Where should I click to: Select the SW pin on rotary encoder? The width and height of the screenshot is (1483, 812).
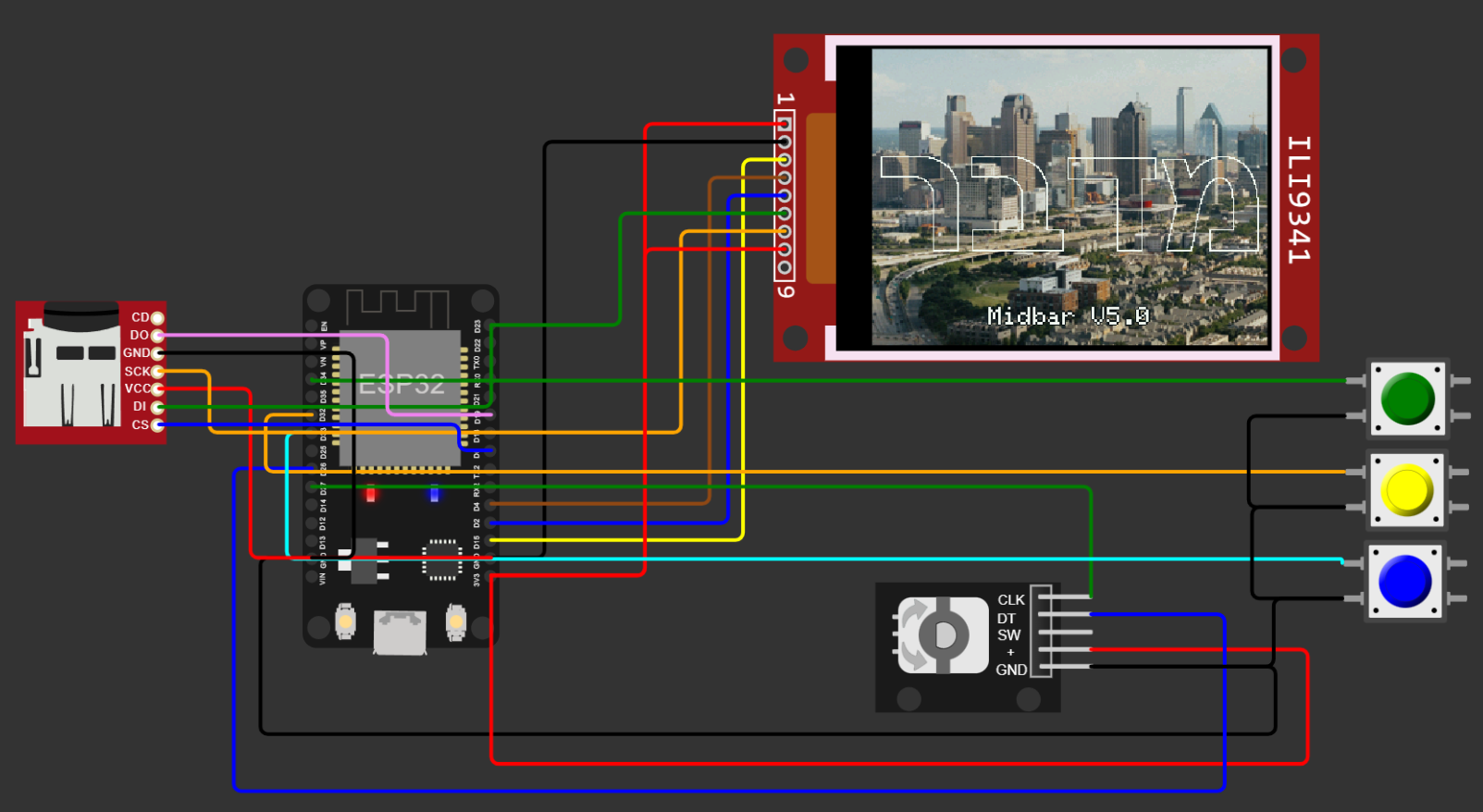1064,633
